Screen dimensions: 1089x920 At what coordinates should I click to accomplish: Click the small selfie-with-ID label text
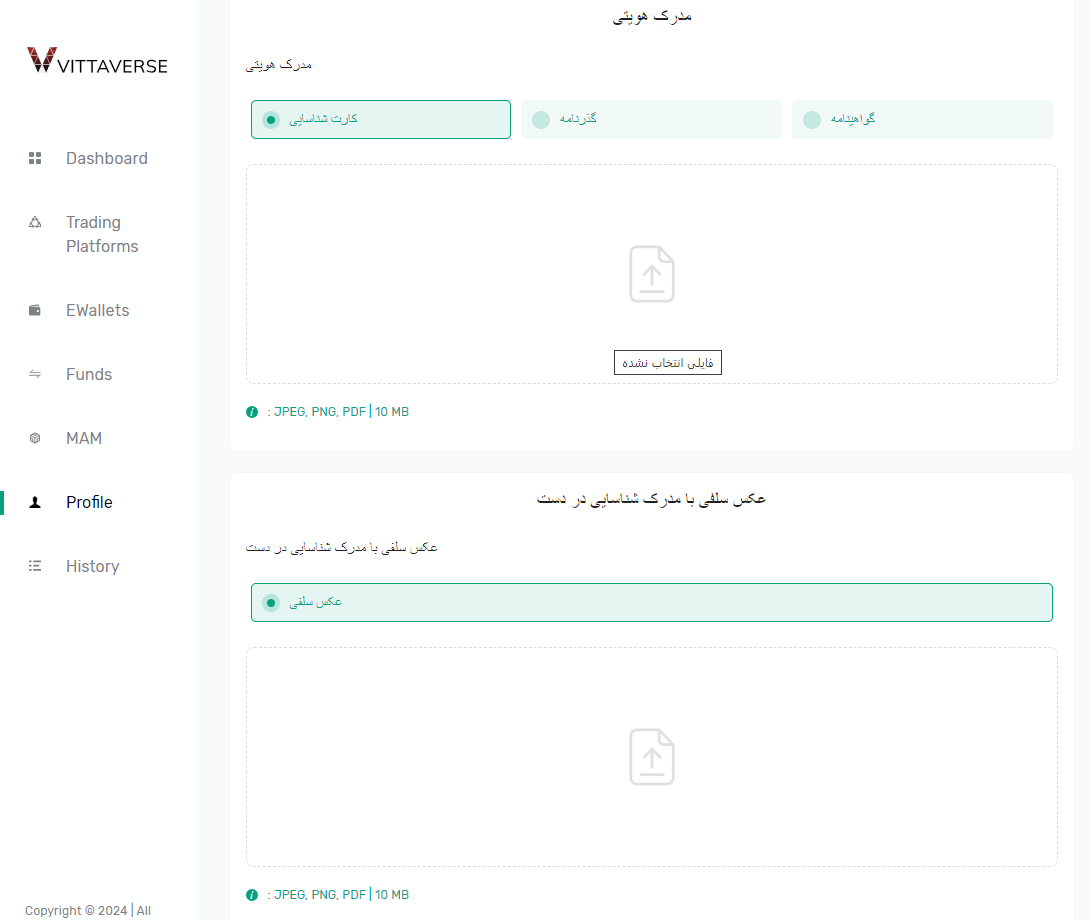click(341, 548)
